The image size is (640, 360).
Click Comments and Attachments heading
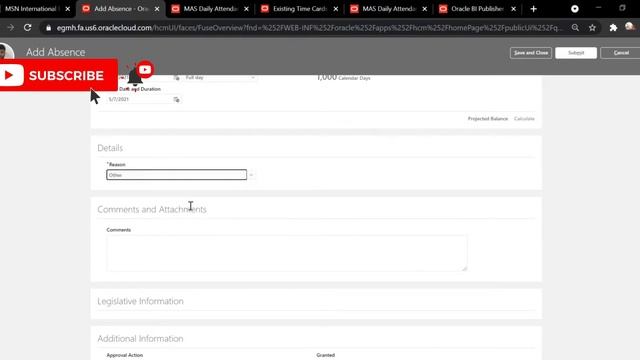152,209
